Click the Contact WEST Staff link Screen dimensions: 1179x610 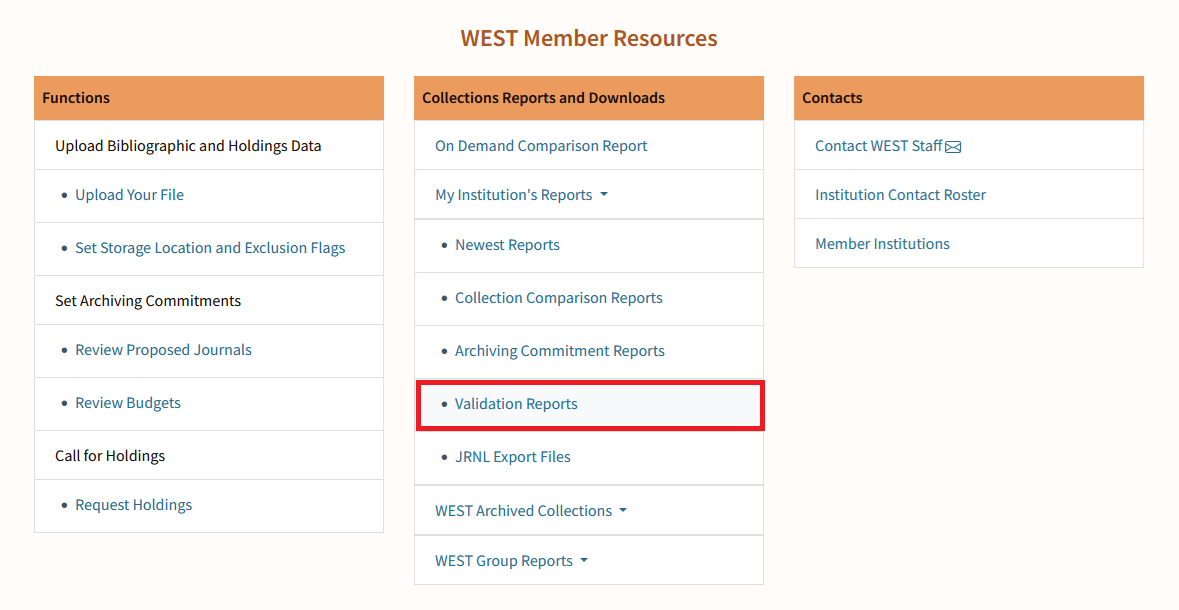pyautogui.click(x=878, y=146)
